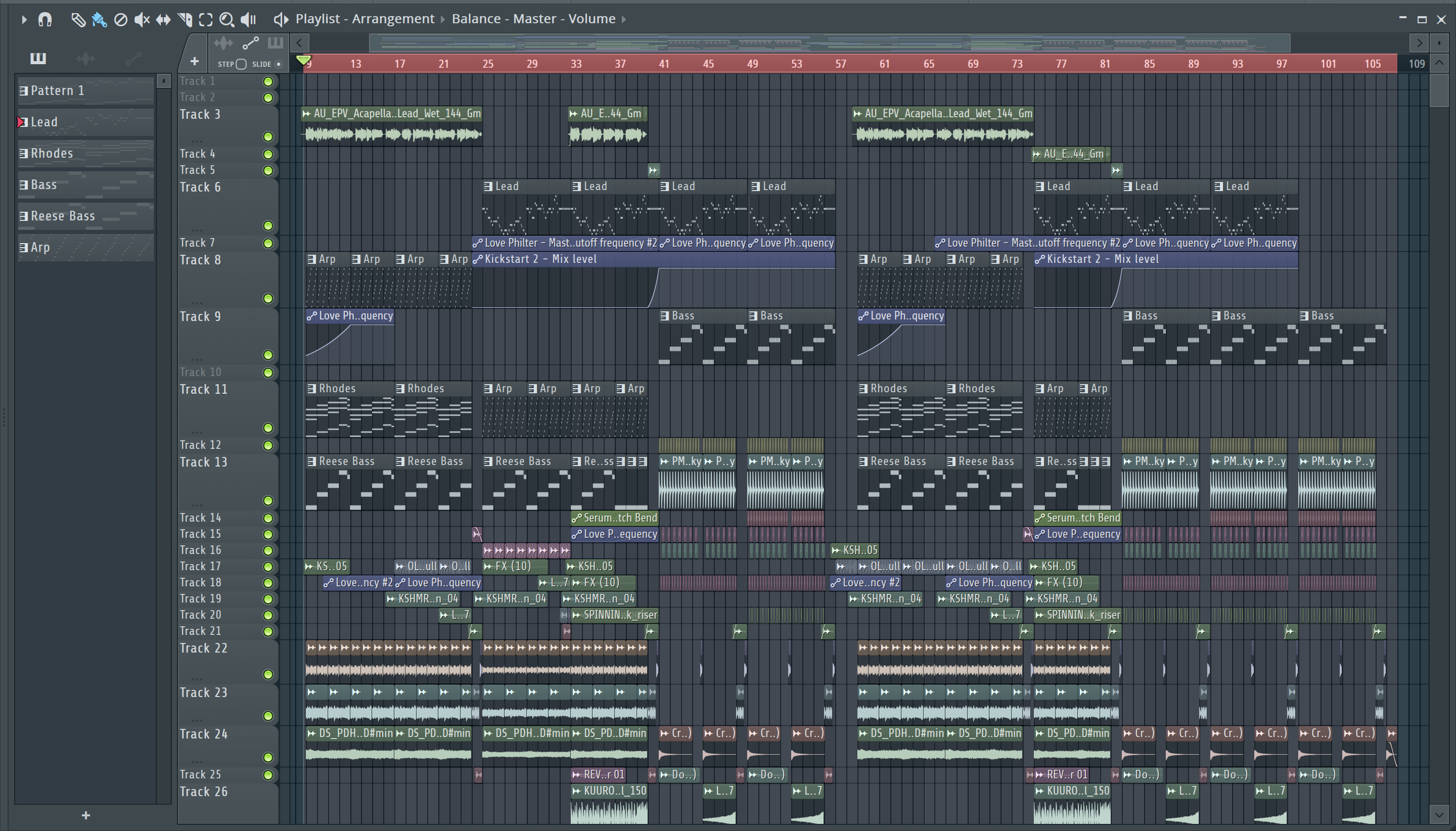Viewport: 1456px width, 831px height.
Task: Choose the Select marquee tool
Action: (205, 19)
